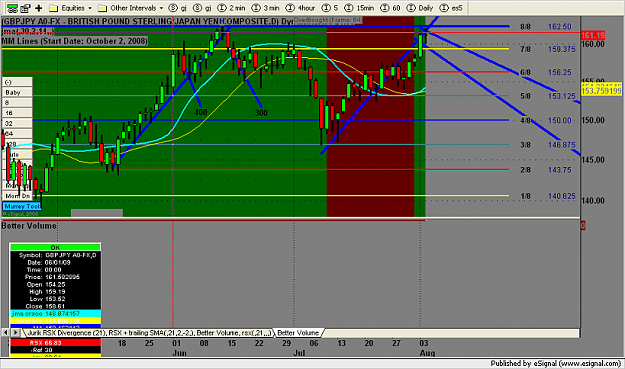Click the 153.125 level value
This screenshot has width=625, height=369.
561,96
